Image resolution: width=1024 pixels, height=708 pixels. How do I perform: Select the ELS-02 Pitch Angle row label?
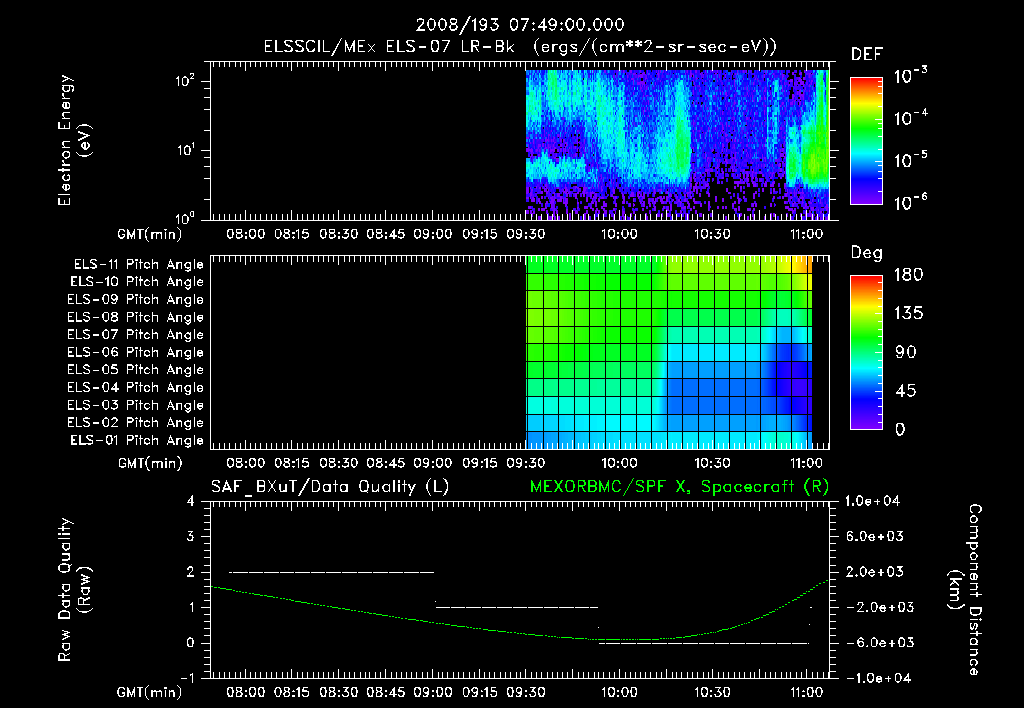(136, 423)
